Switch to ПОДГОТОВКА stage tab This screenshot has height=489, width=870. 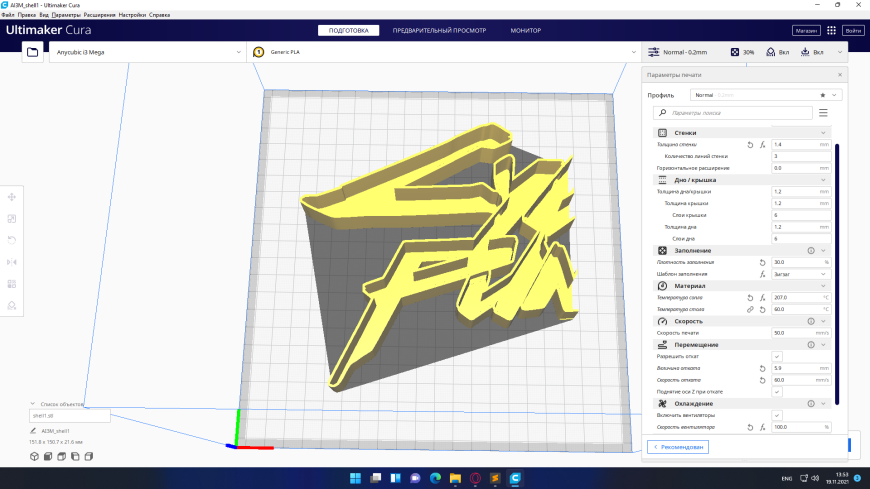pyautogui.click(x=348, y=31)
